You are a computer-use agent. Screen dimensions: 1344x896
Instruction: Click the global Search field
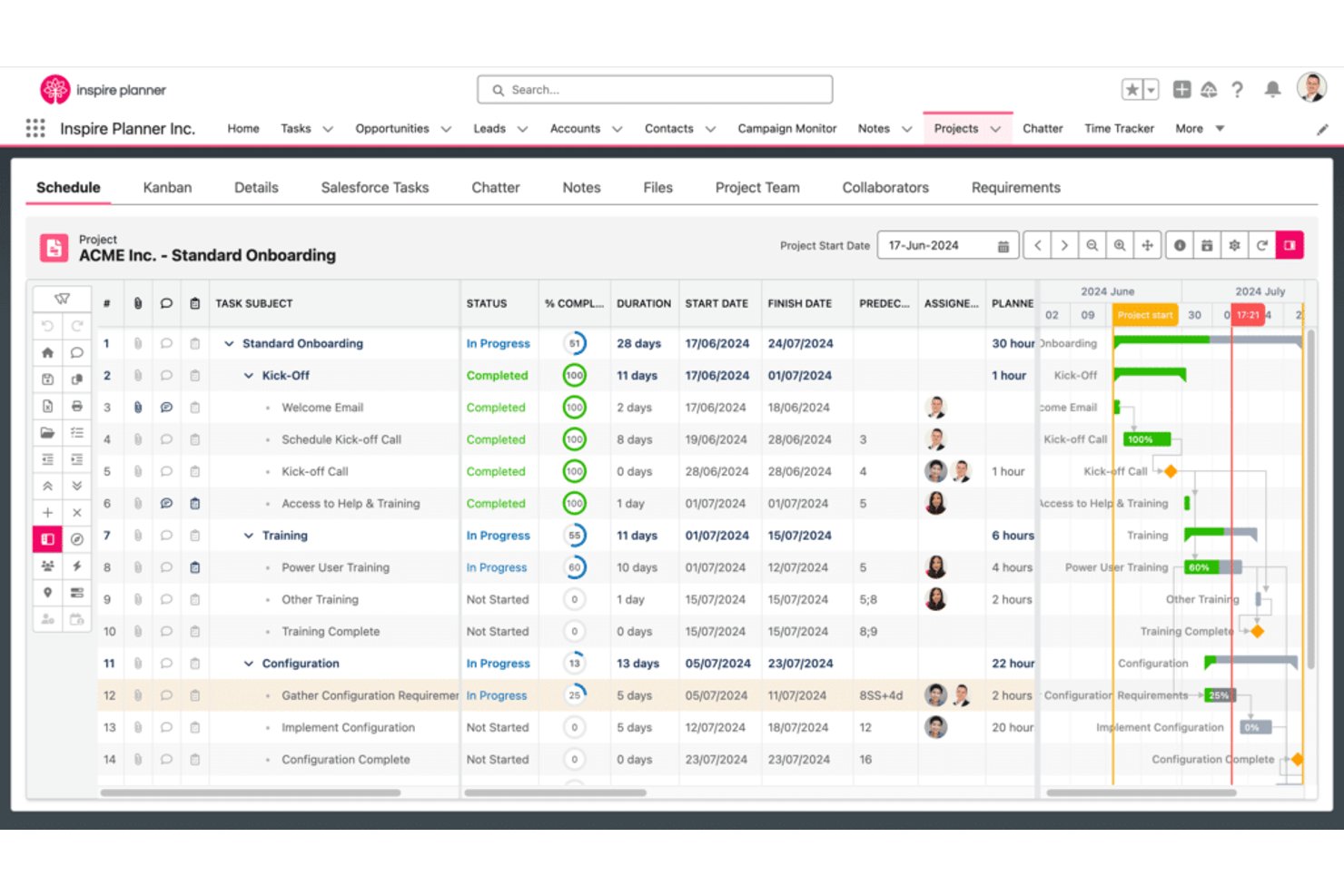tap(655, 90)
